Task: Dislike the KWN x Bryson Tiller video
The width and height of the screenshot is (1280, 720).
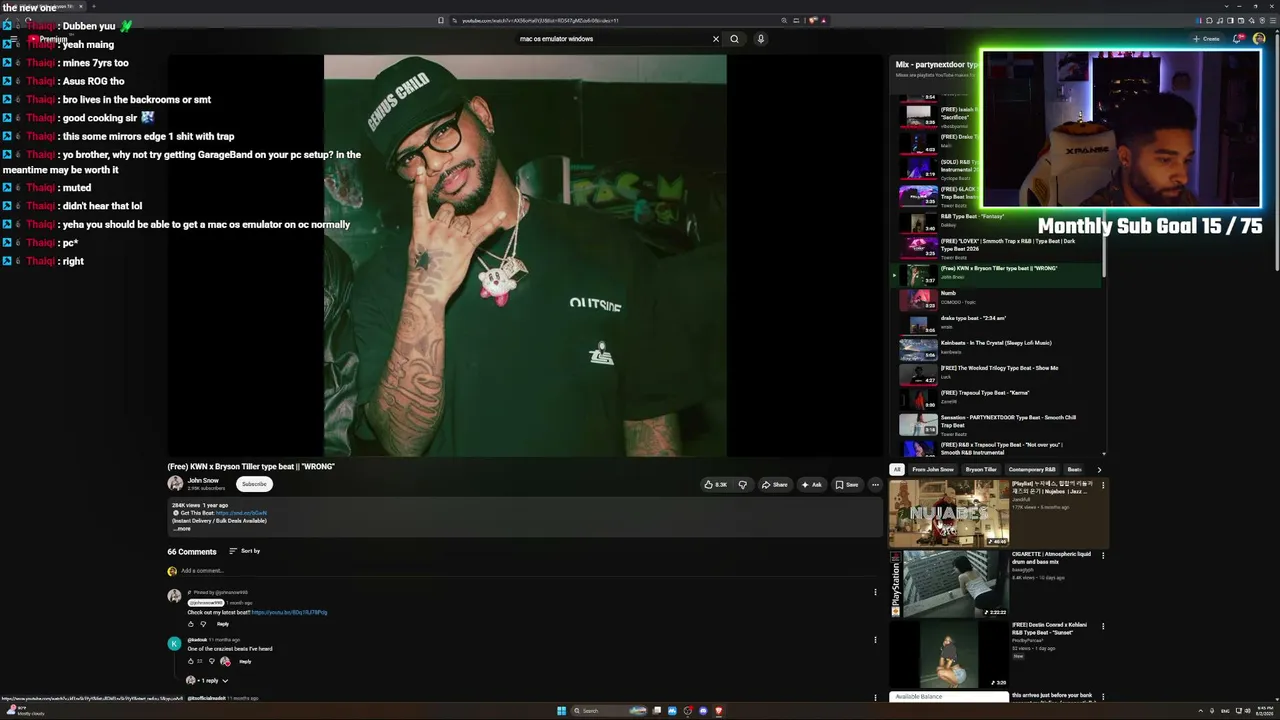Action: point(742,485)
